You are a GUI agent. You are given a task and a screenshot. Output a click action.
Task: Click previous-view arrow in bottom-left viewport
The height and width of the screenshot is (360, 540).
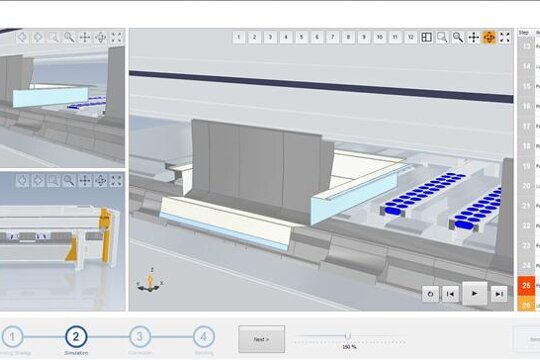point(22,181)
